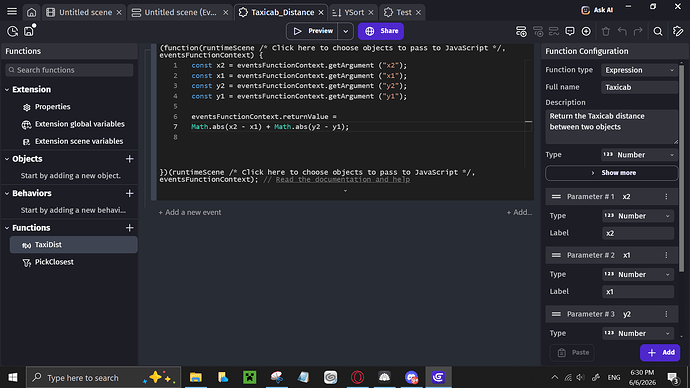This screenshot has width=690, height=388.
Task: Open Parameter #2 Type dropdown
Action: pos(638,275)
